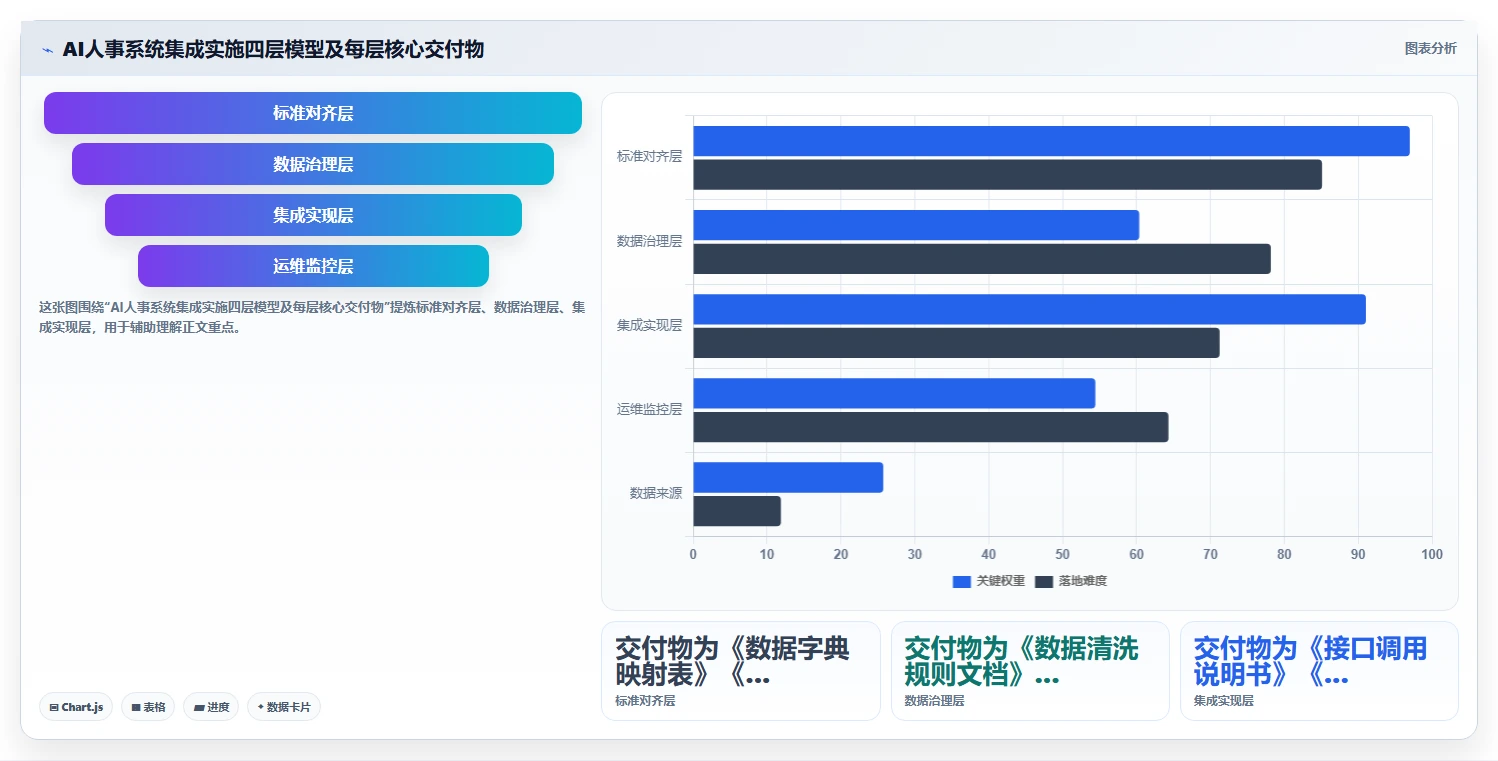Select the Chart.js tag chip

pyautogui.click(x=76, y=707)
